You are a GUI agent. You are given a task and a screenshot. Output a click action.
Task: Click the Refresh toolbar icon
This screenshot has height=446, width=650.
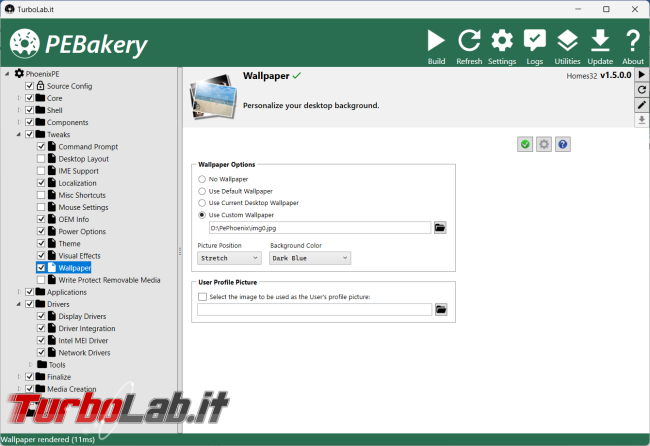coord(469,46)
